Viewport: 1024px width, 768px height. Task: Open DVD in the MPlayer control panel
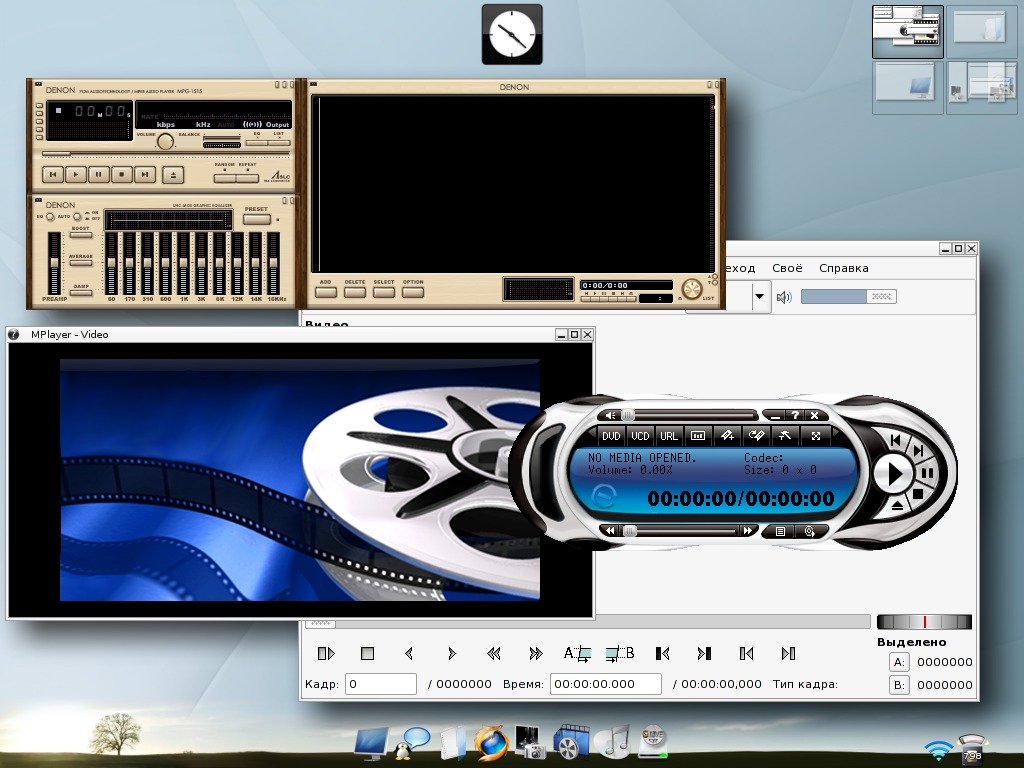click(x=611, y=436)
